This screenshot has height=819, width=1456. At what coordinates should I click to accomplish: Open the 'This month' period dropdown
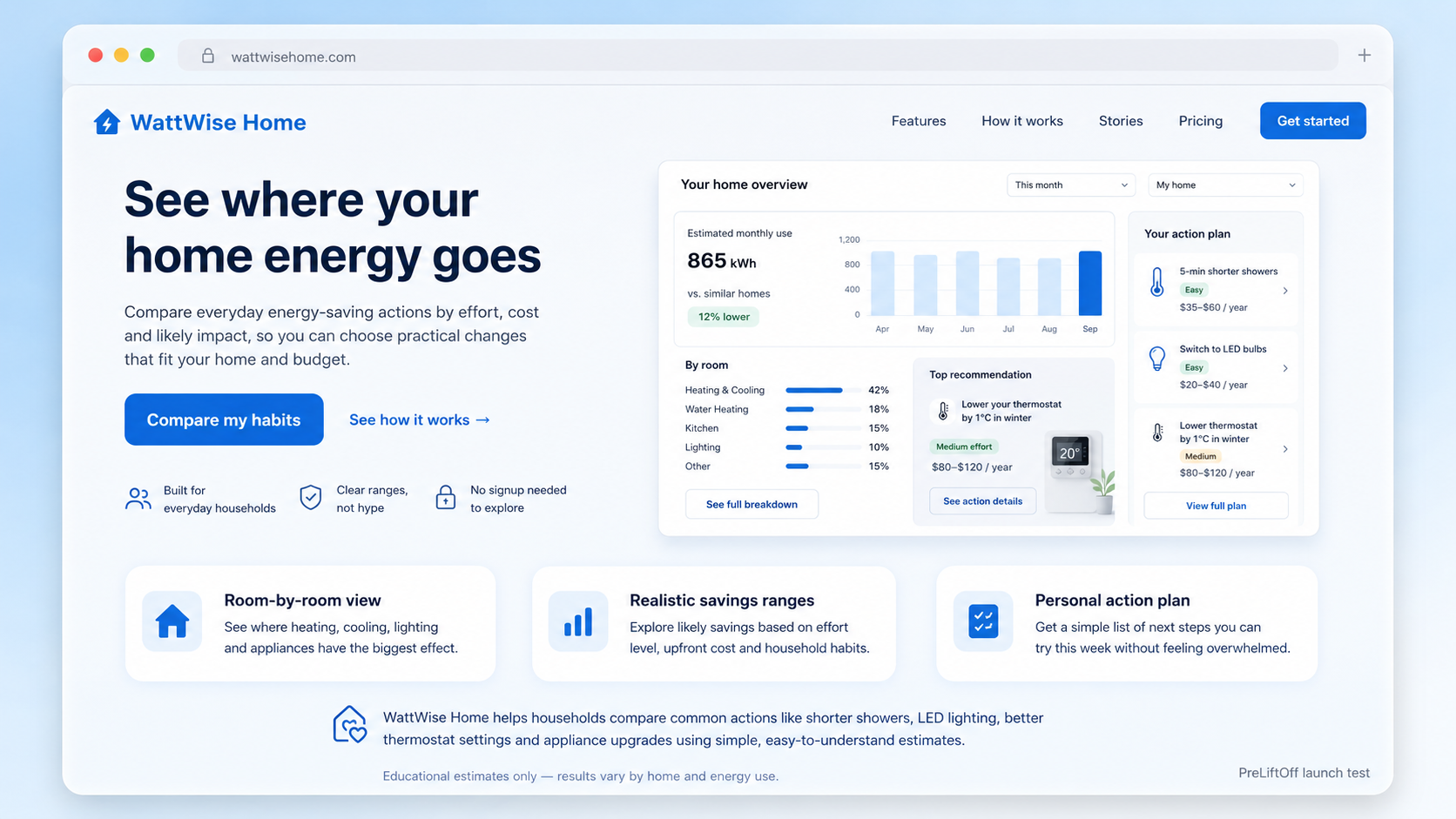point(1071,185)
